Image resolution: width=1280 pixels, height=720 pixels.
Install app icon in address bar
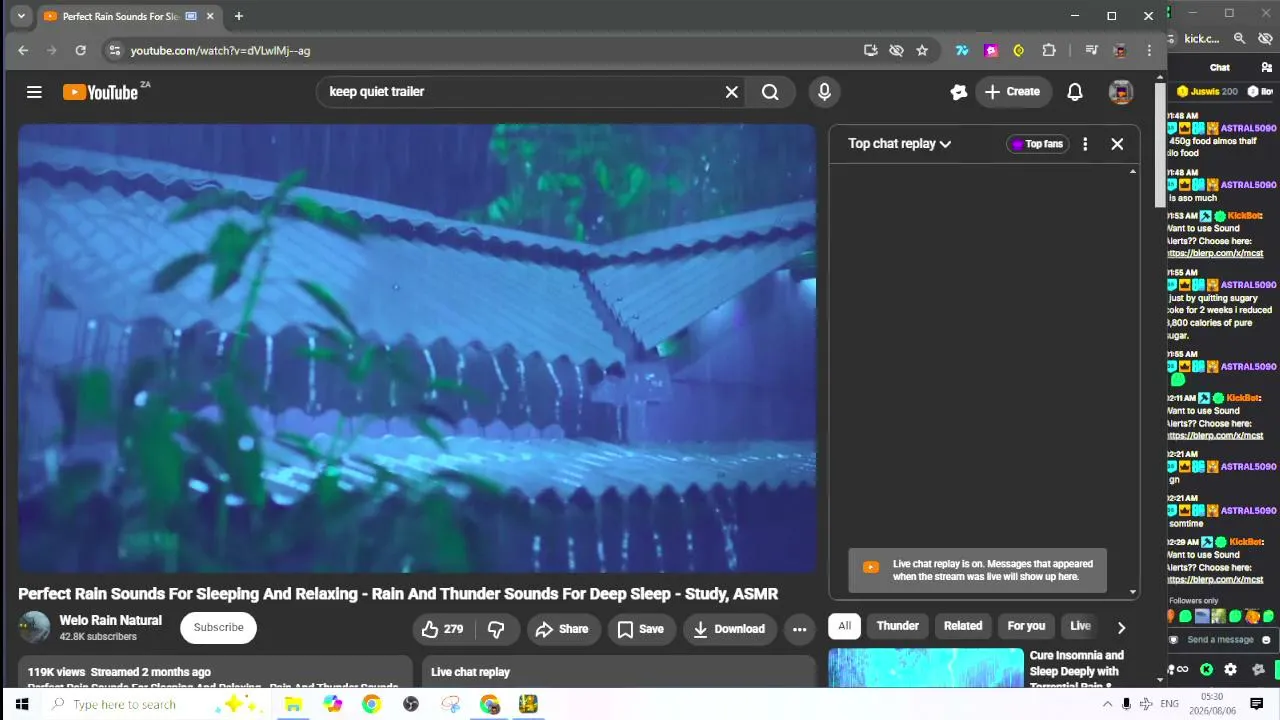tap(870, 50)
